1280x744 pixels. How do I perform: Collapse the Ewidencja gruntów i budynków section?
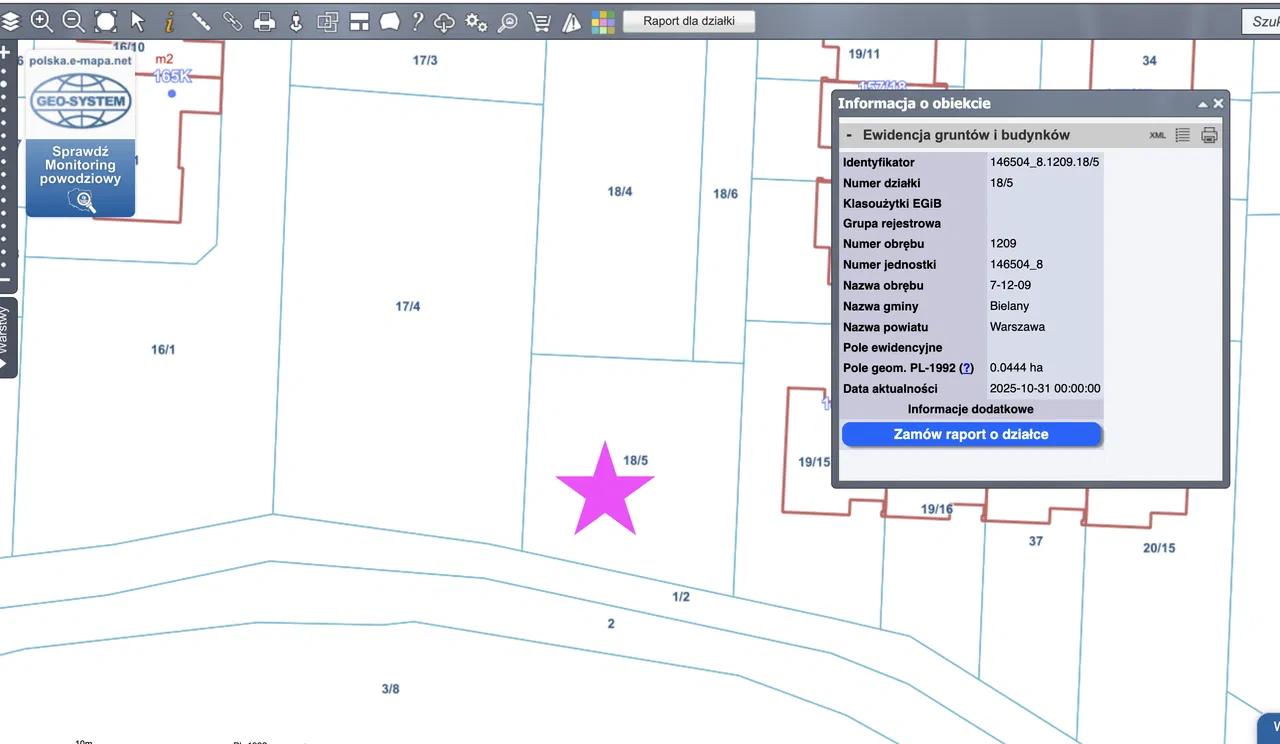[849, 135]
